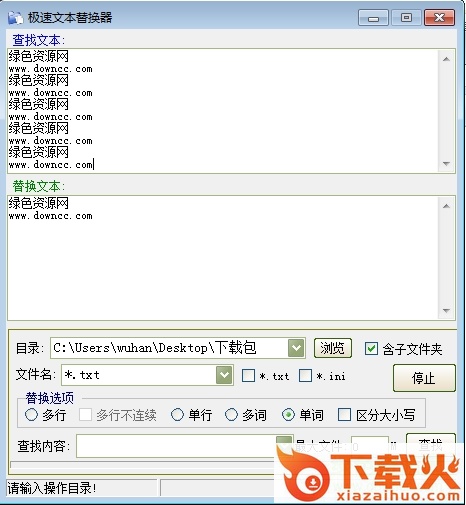The image size is (466, 505).
Task: Click the 浏览 browse button
Action: pos(332,348)
